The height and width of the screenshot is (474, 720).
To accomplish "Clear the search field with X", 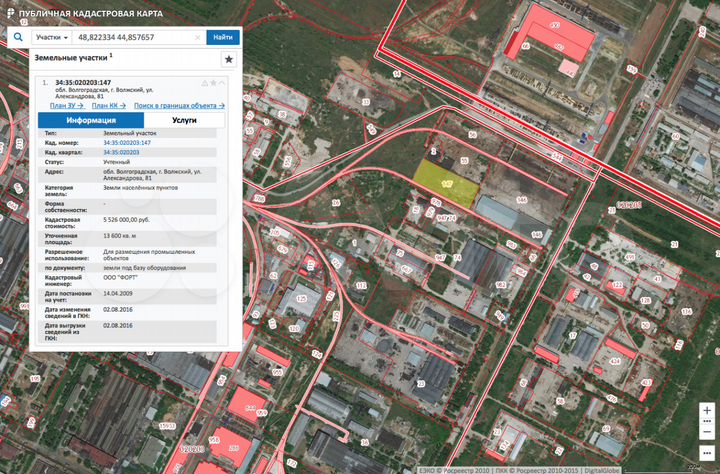I will coord(197,37).
